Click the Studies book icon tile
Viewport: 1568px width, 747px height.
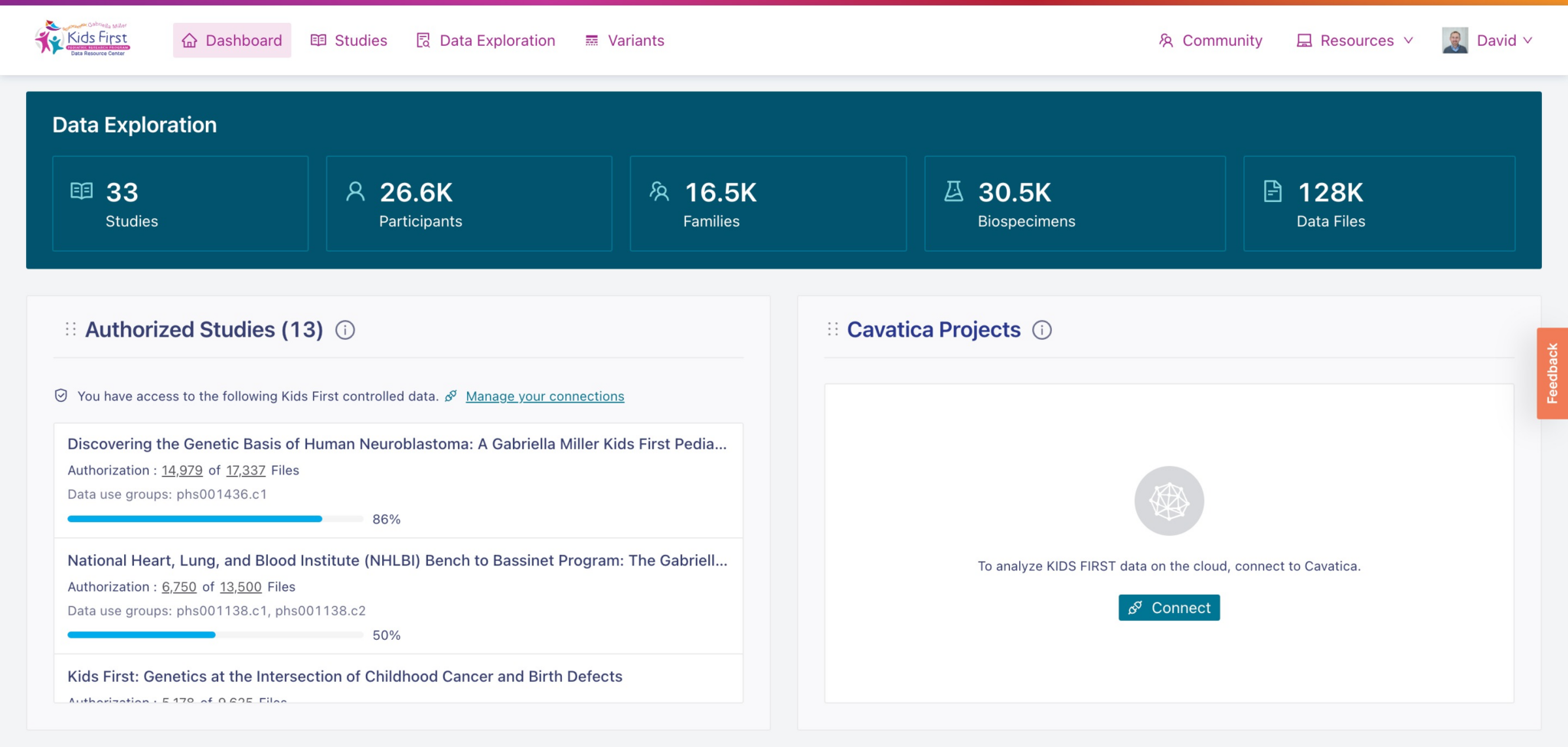coord(82,191)
